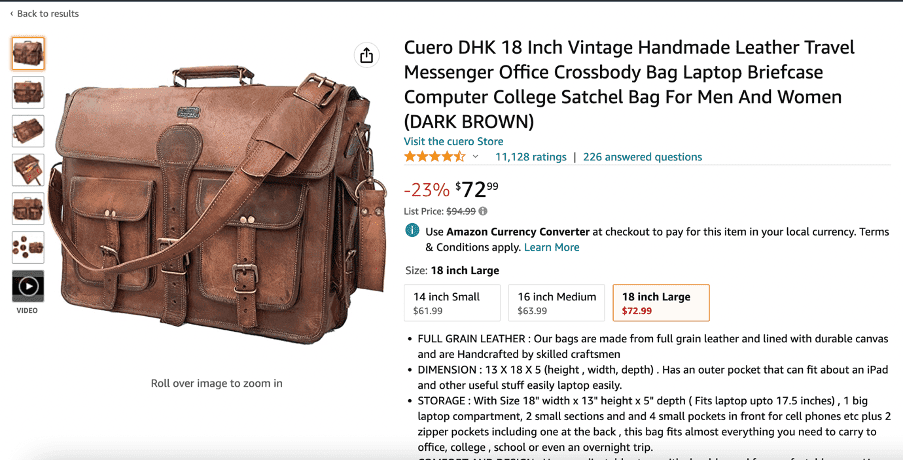This screenshot has height=460, width=904.
Task: Open the 11,128 ratings link
Action: coord(531,157)
